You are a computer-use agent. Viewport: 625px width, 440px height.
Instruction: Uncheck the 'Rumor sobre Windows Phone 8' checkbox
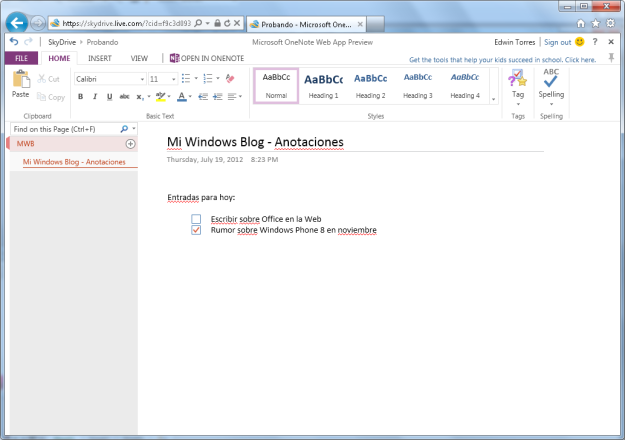click(x=196, y=230)
